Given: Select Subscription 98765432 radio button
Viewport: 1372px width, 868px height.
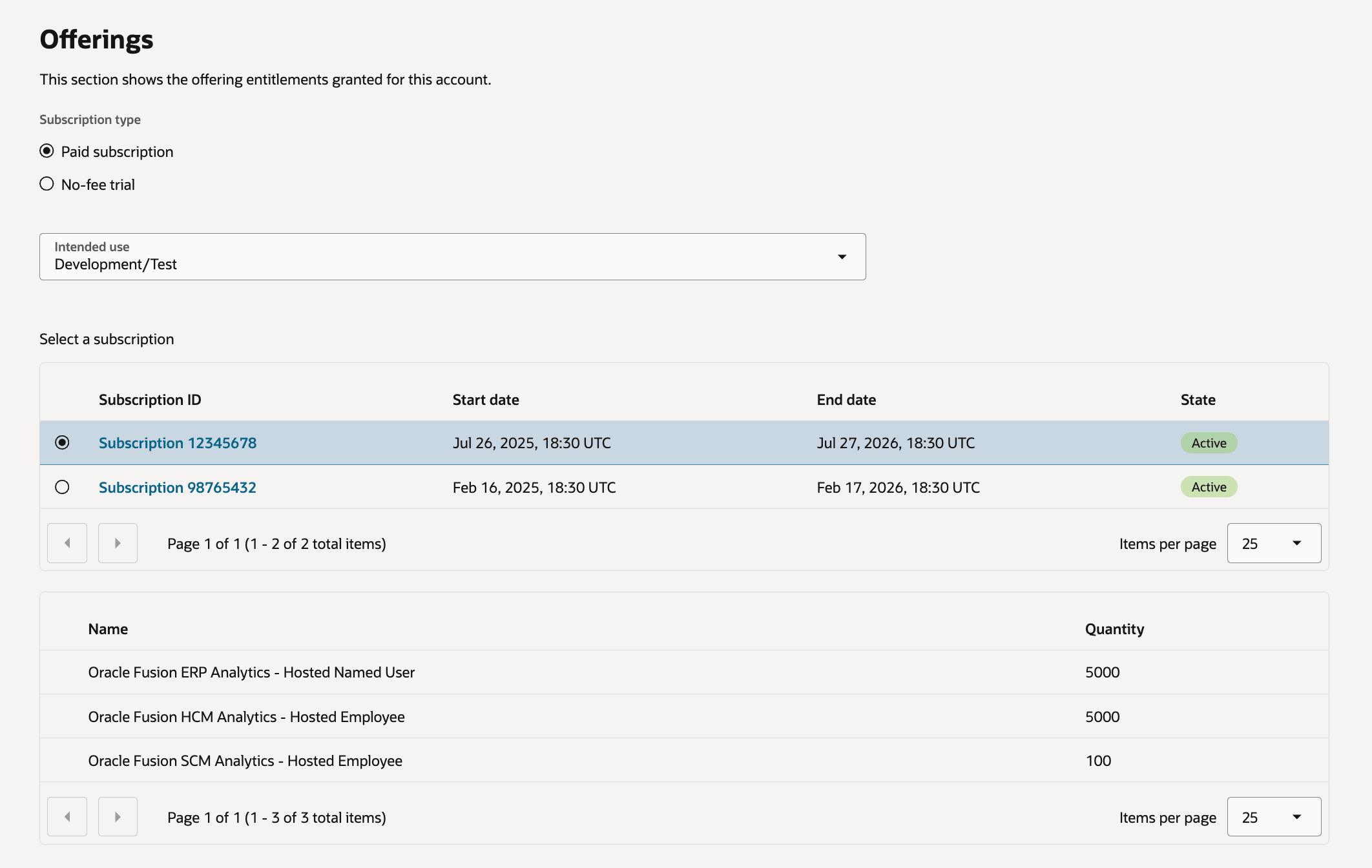Looking at the screenshot, I should tap(63, 486).
